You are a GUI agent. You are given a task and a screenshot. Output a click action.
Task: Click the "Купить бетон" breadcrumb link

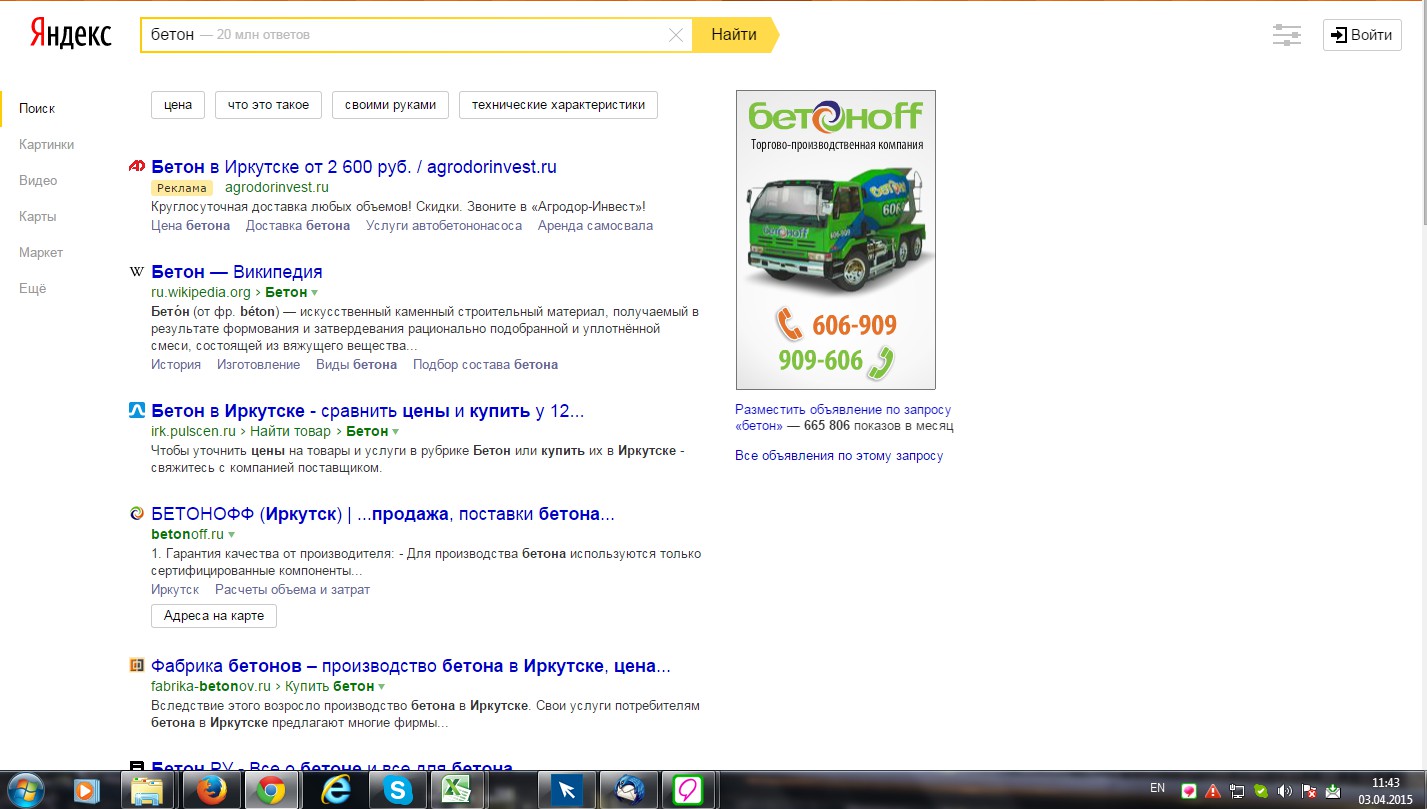tap(330, 687)
